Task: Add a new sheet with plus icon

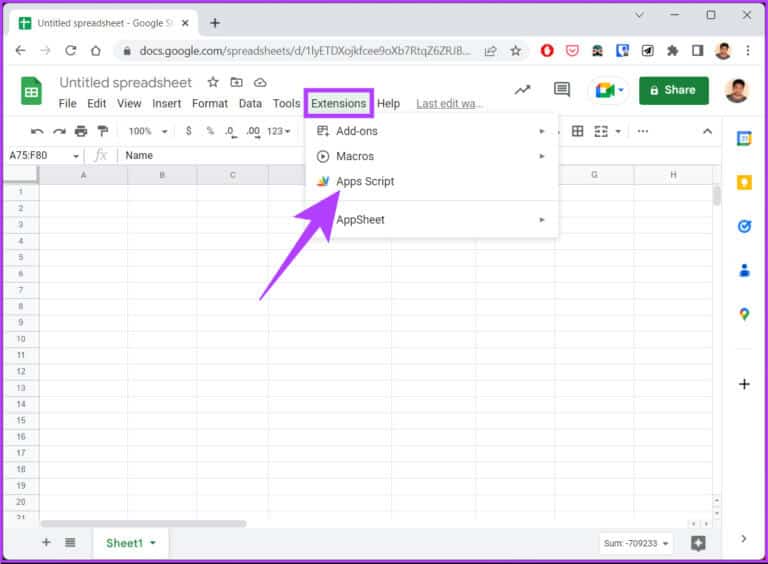Action: click(46, 542)
